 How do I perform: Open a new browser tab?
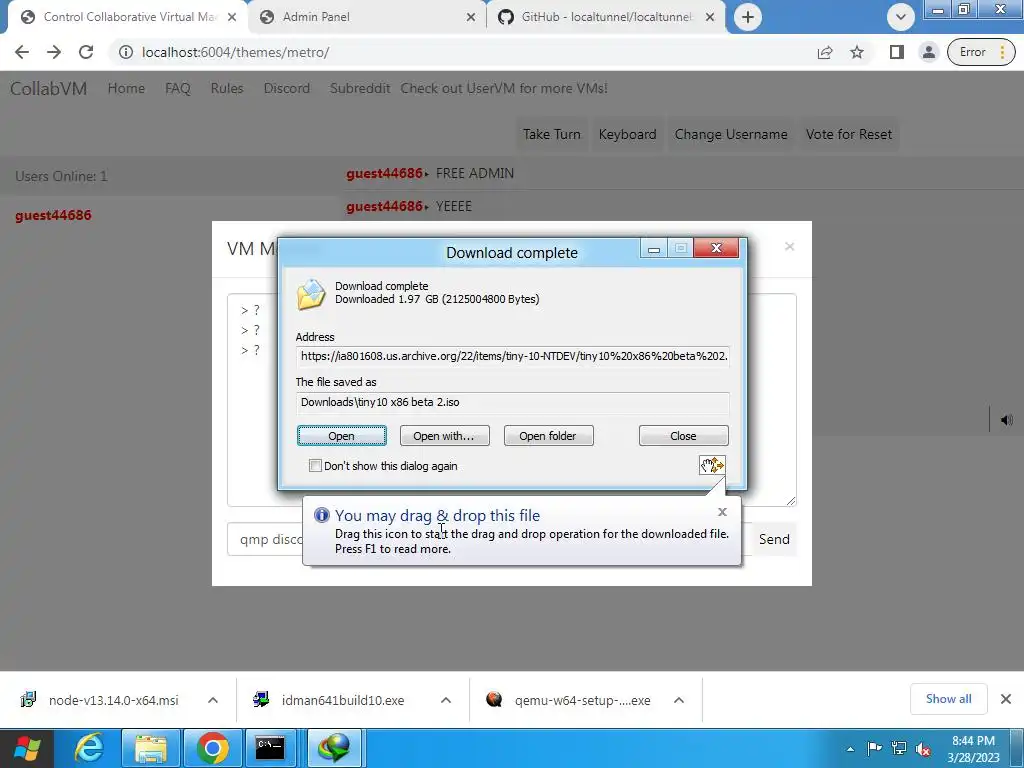point(748,17)
